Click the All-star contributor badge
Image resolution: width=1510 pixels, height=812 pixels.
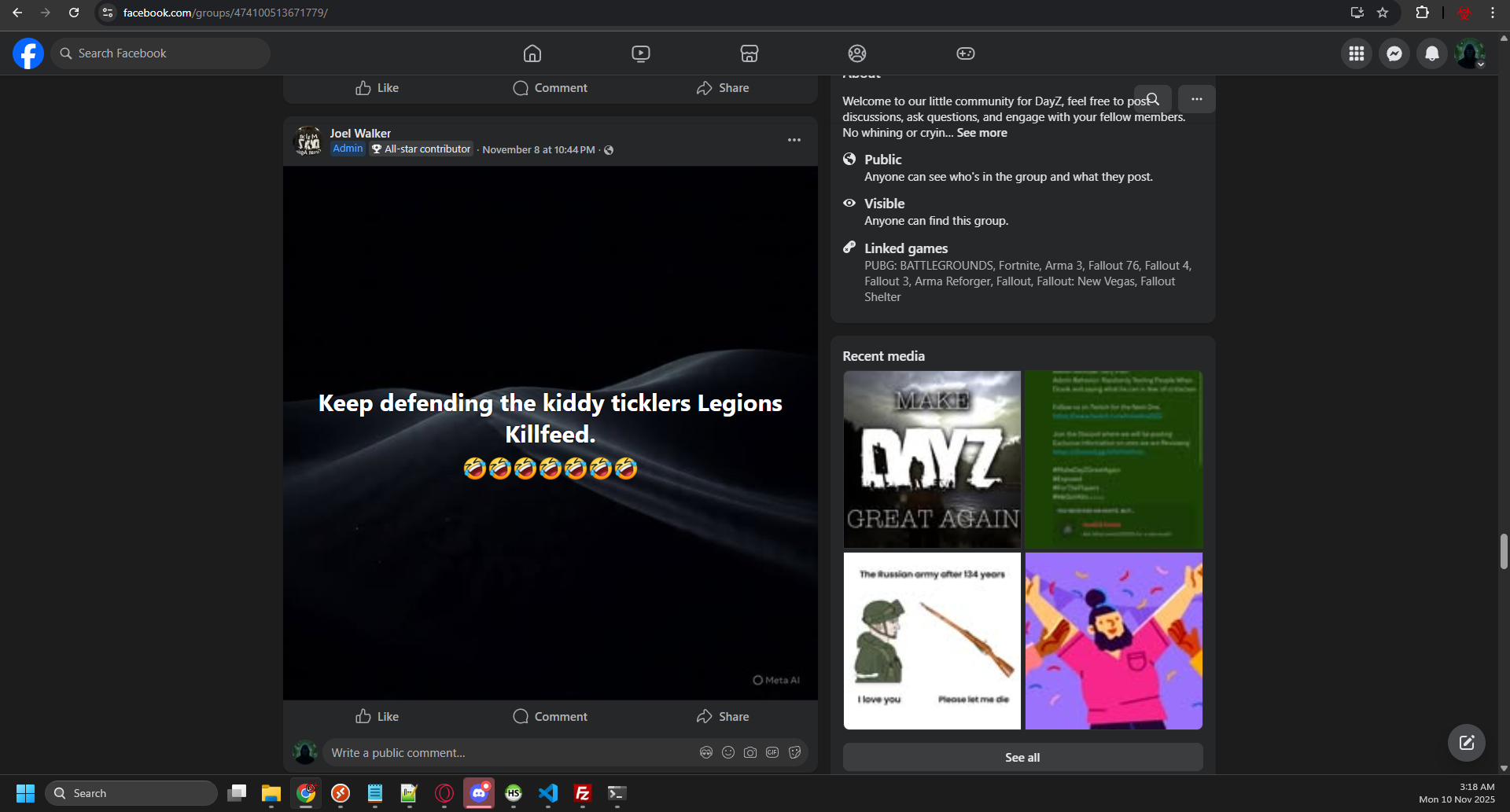pyautogui.click(x=422, y=149)
